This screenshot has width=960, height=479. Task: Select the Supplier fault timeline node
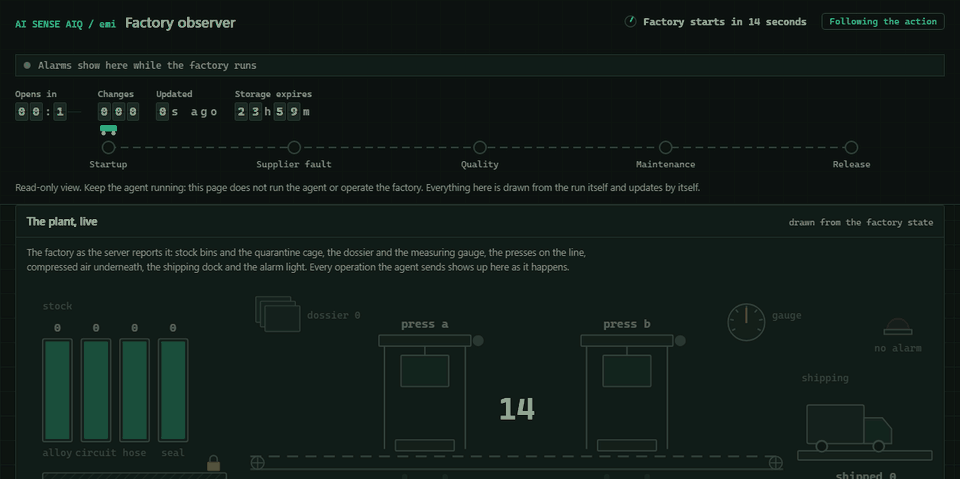[294, 148]
